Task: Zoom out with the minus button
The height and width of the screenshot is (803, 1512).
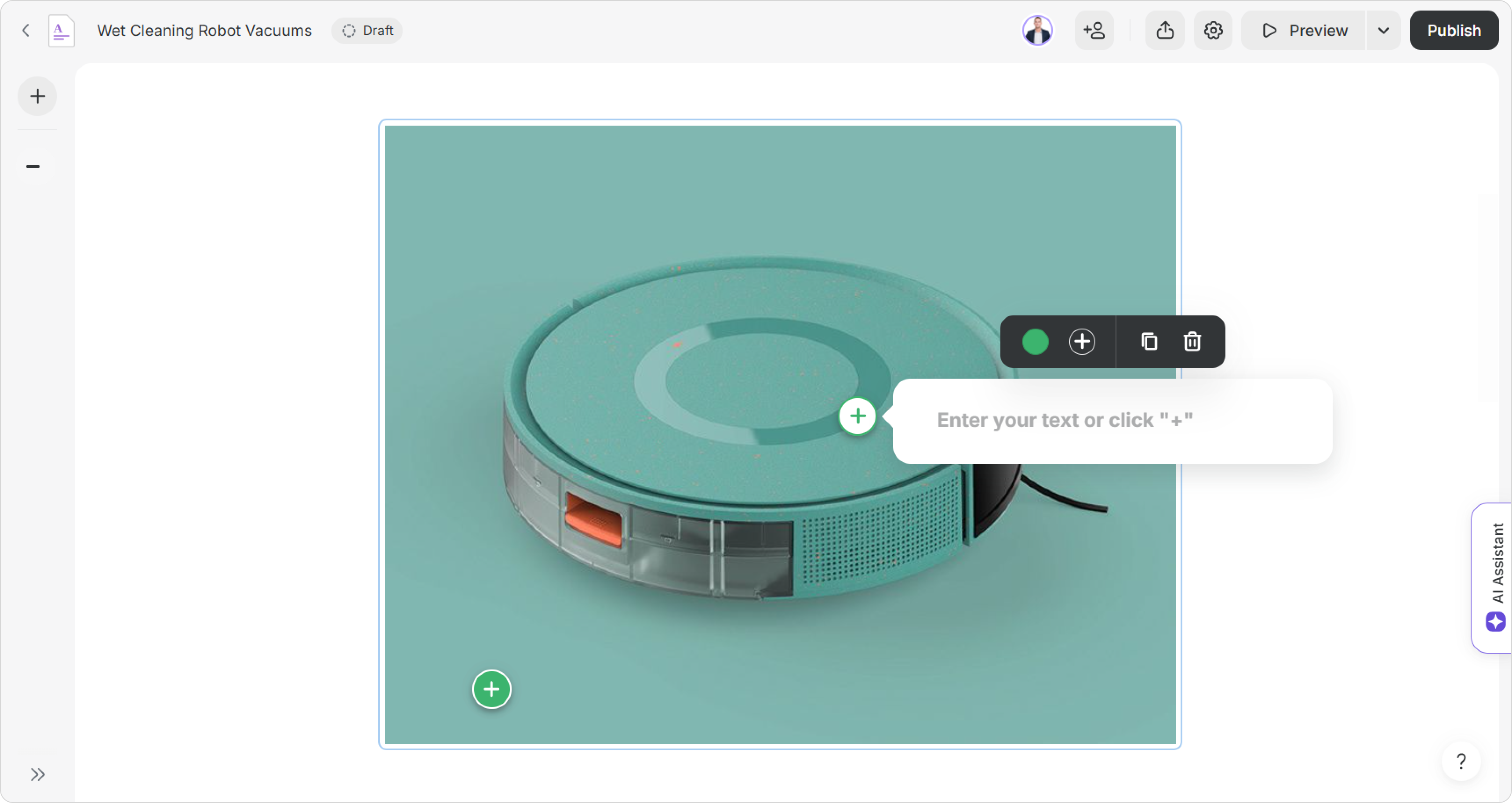Action: point(33,166)
